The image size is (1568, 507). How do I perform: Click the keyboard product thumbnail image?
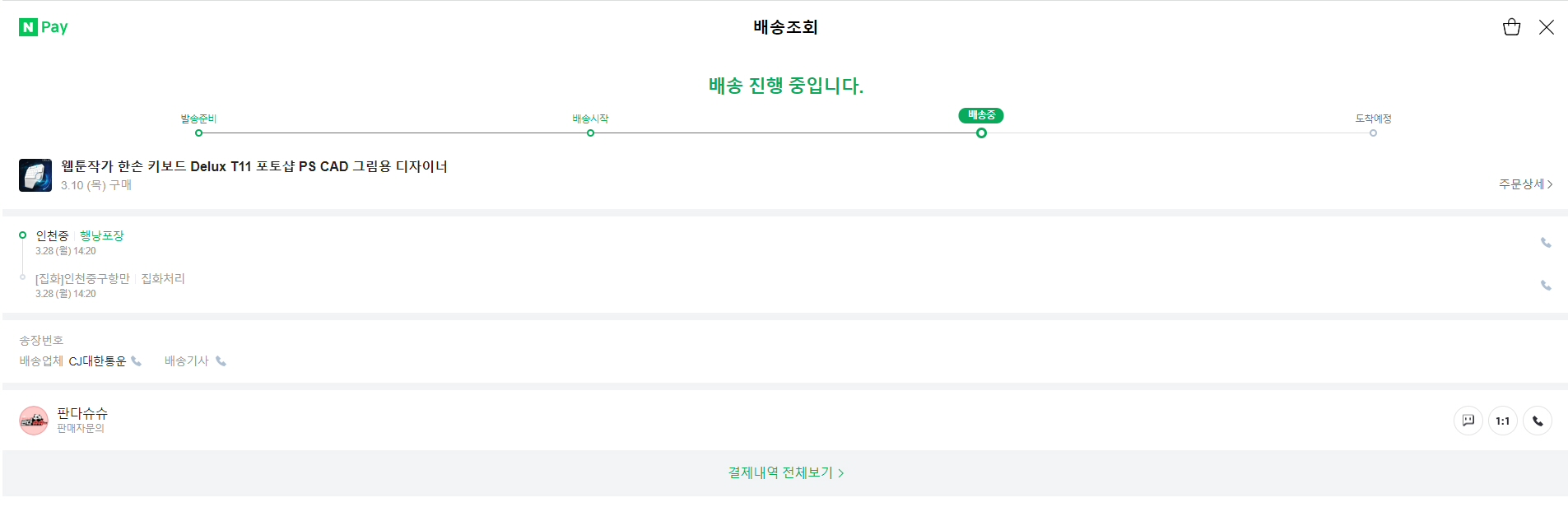pyautogui.click(x=35, y=175)
